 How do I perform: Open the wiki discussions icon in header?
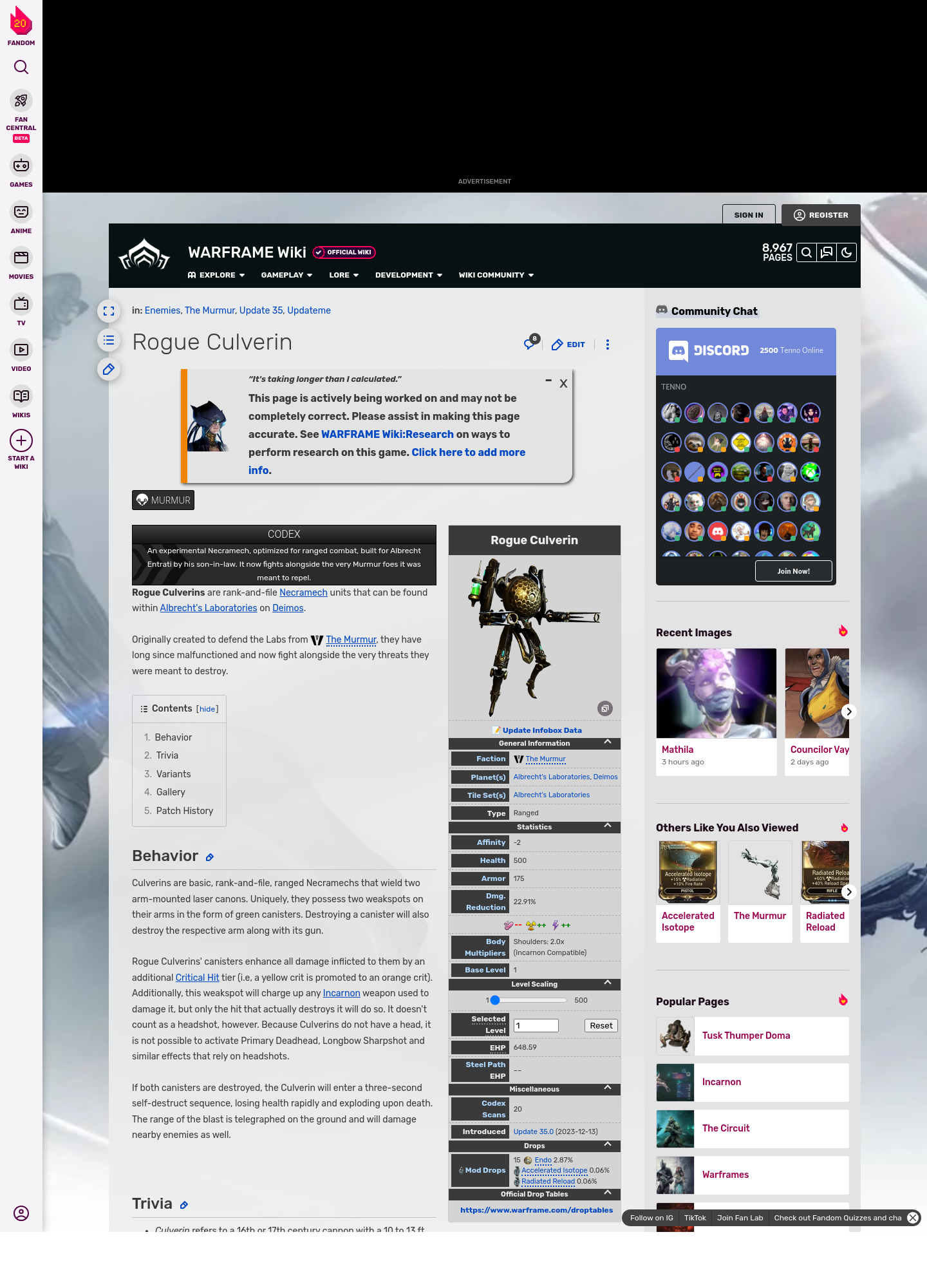pos(827,252)
